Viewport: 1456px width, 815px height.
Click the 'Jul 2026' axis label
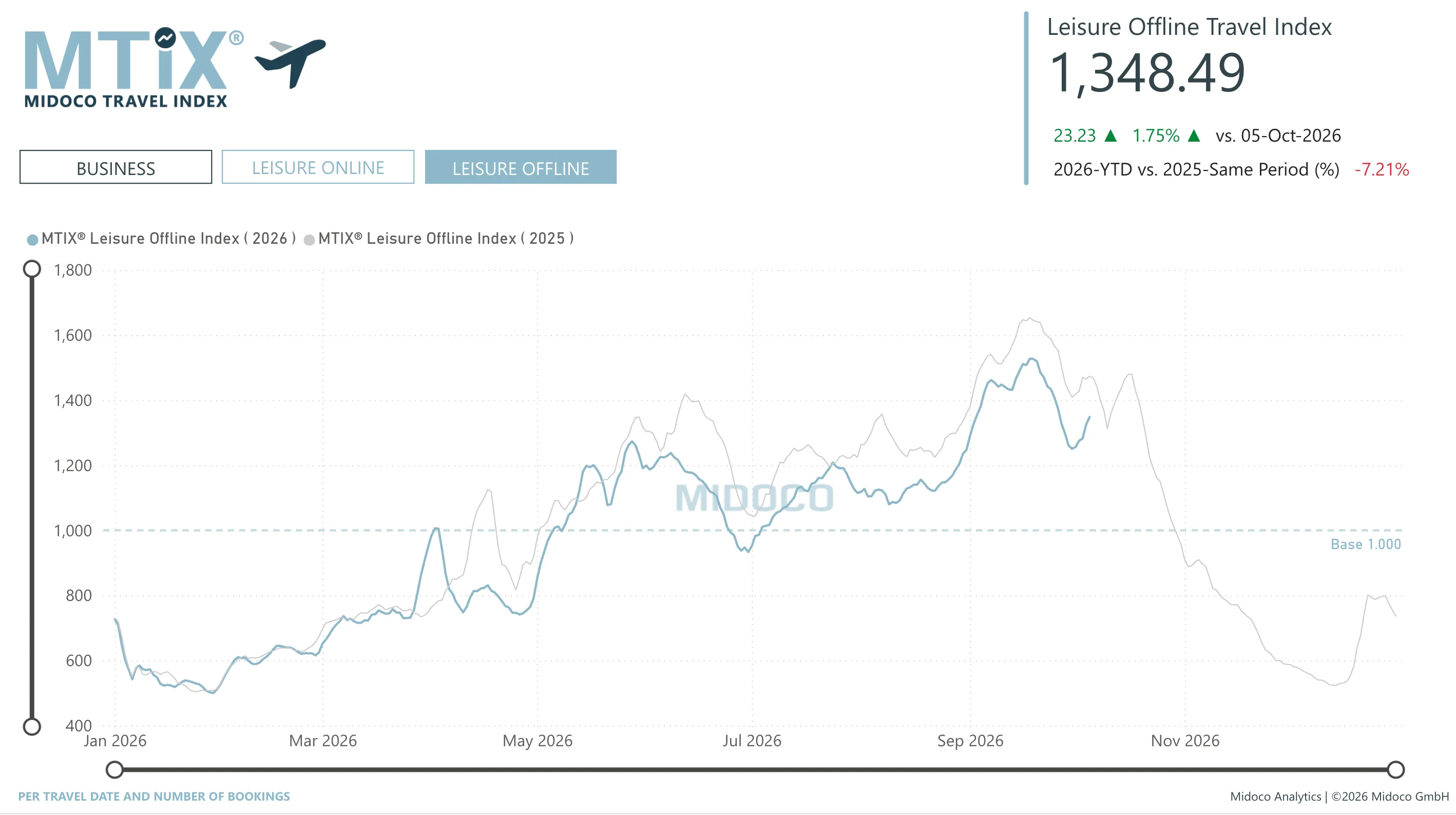(x=752, y=741)
